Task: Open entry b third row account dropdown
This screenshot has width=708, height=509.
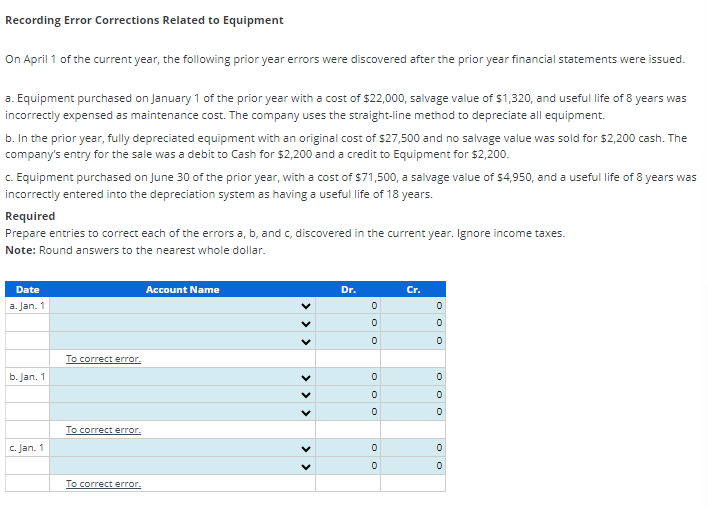Action: pyautogui.click(x=182, y=412)
